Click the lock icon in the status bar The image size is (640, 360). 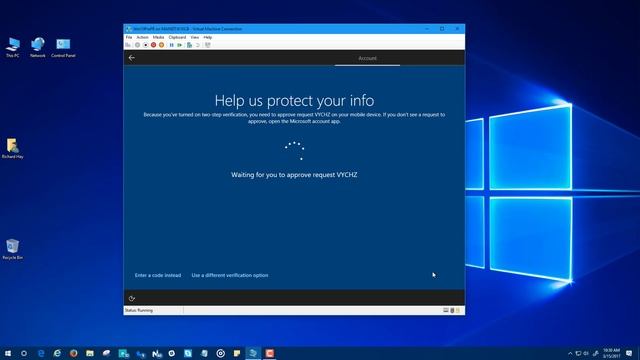(458, 310)
